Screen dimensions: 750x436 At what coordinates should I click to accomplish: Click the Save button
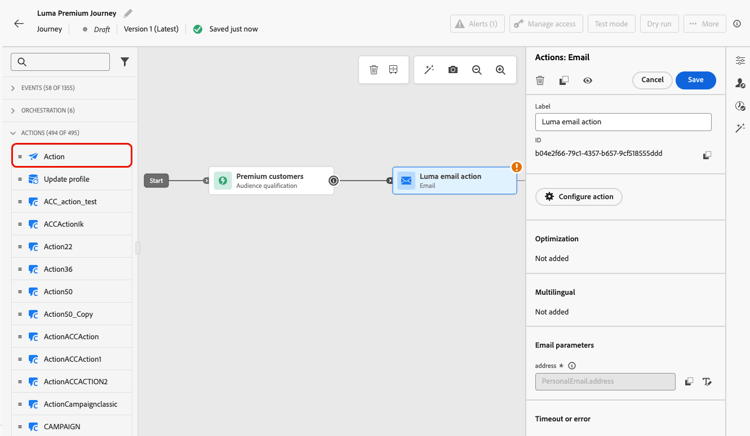(695, 80)
